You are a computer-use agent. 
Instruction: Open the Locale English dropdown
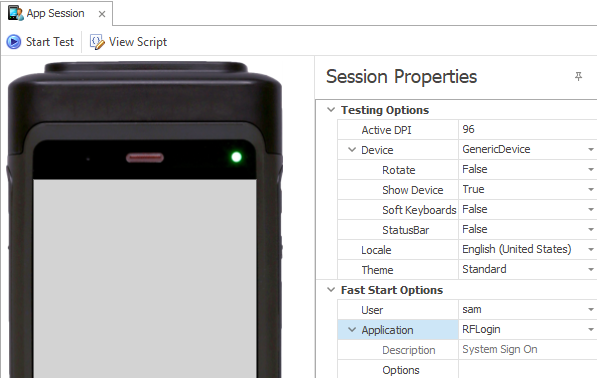[x=591, y=250]
